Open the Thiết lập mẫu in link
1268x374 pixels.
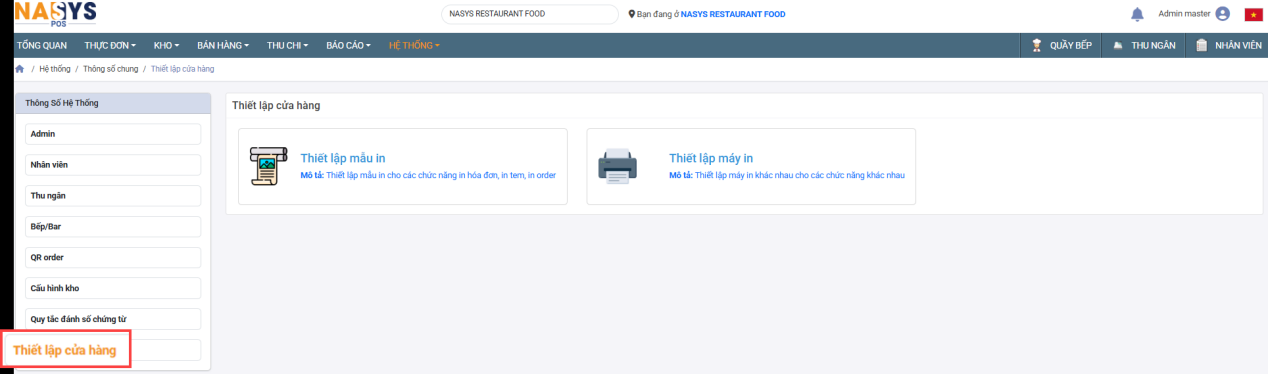point(343,158)
